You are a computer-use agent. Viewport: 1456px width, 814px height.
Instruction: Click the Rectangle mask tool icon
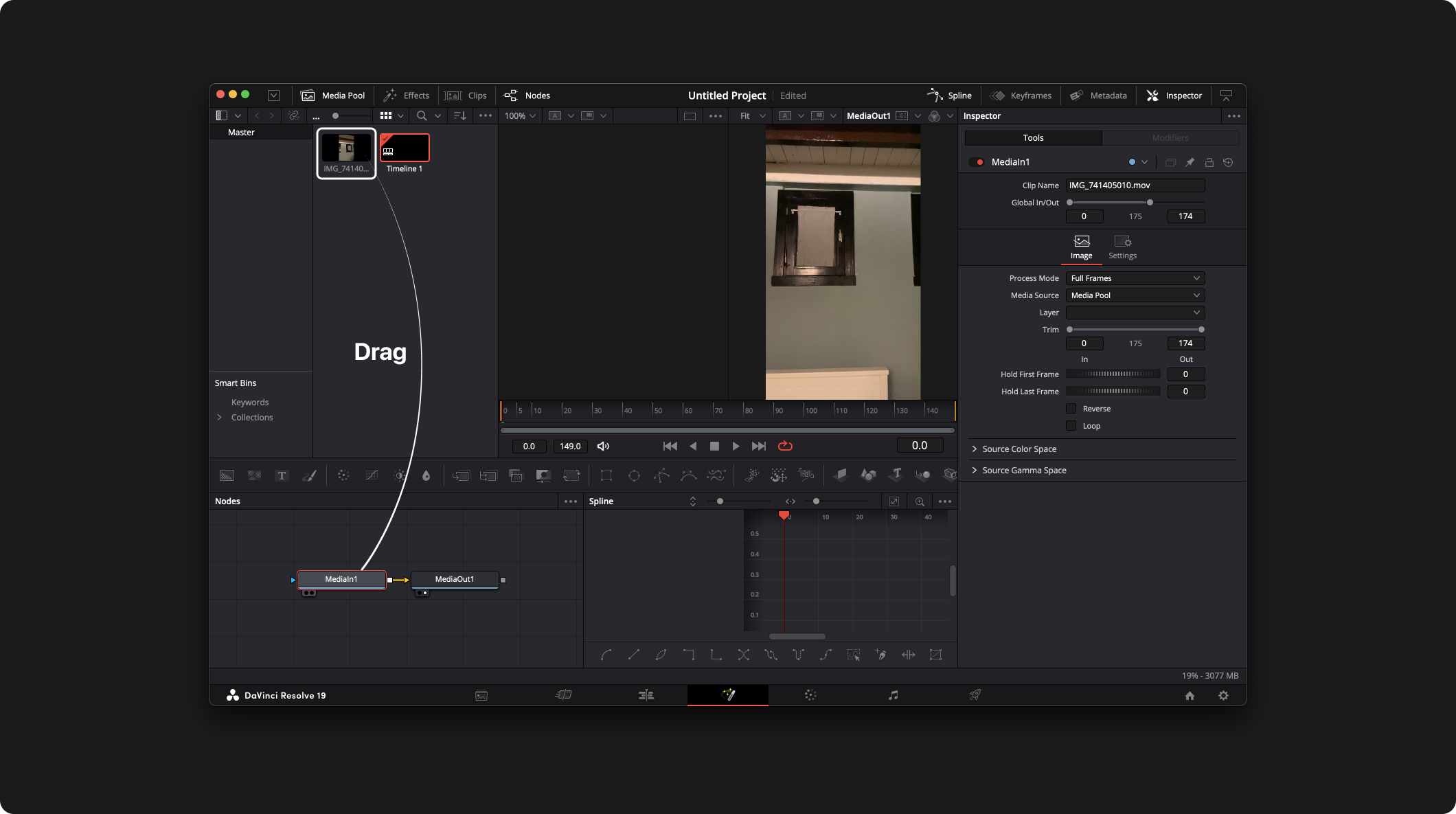pos(606,475)
